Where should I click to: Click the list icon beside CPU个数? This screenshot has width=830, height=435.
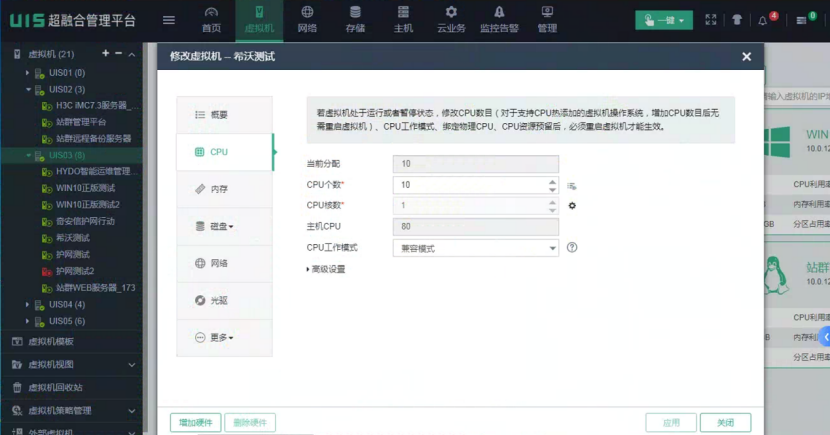tap(573, 185)
